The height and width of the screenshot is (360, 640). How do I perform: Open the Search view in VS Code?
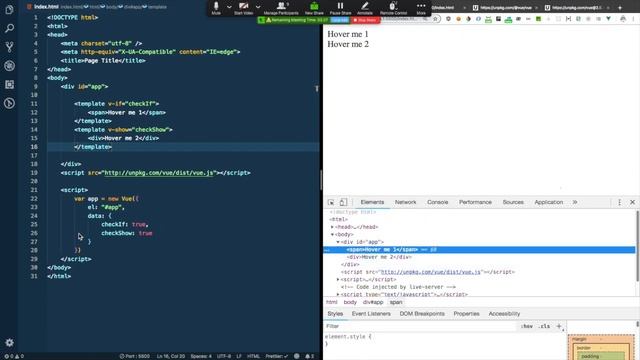pyautogui.click(x=9, y=28)
